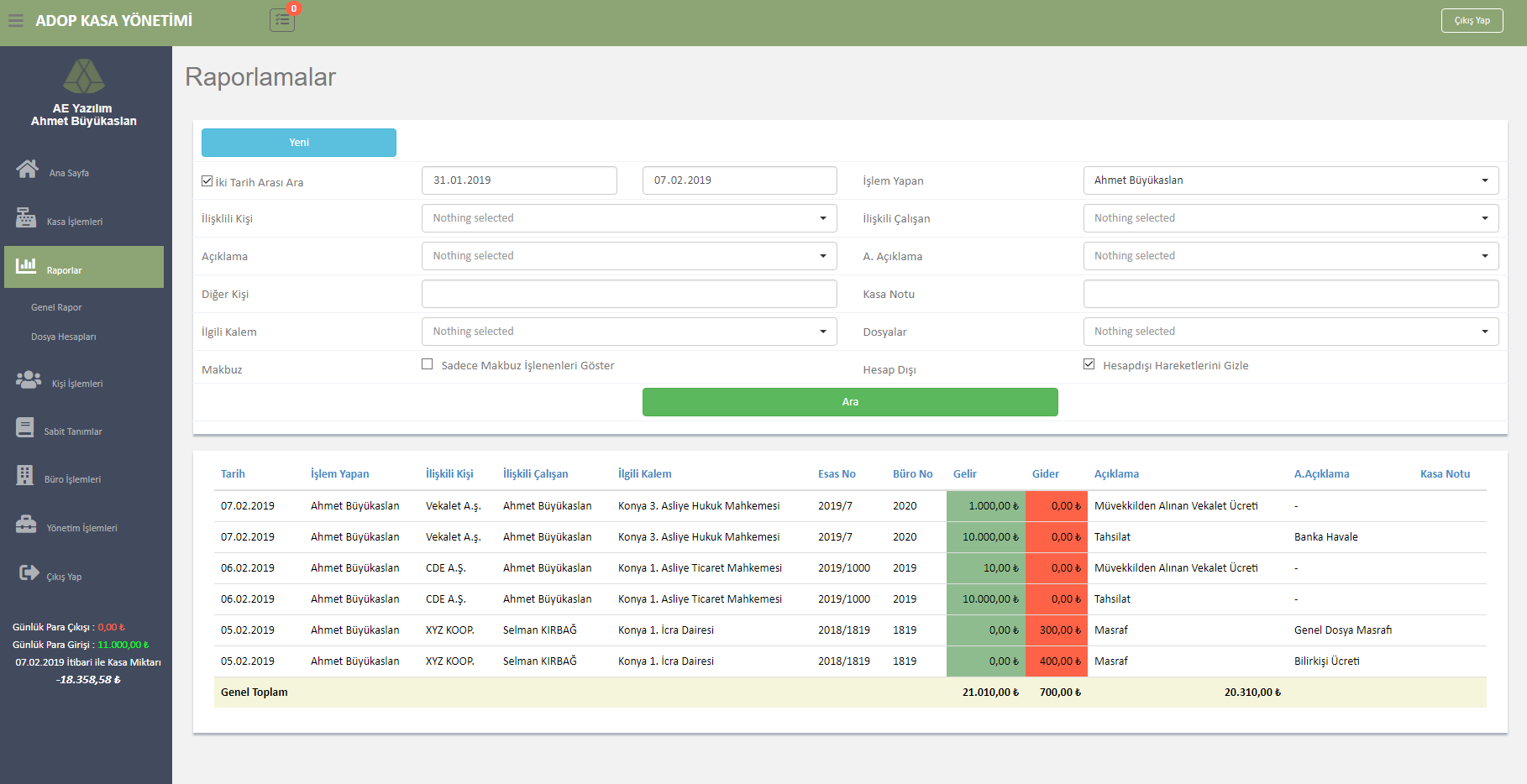Viewport: 1527px width, 784px height.
Task: Click the top-right Çıkış Yap button
Action: pos(1472,20)
